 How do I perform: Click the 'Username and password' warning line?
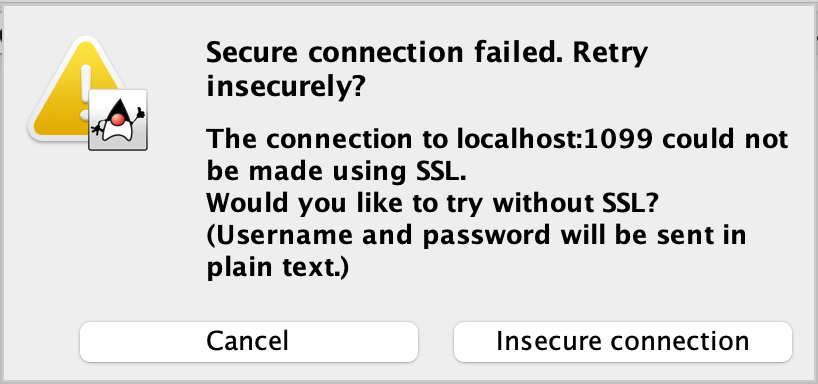tap(378, 236)
